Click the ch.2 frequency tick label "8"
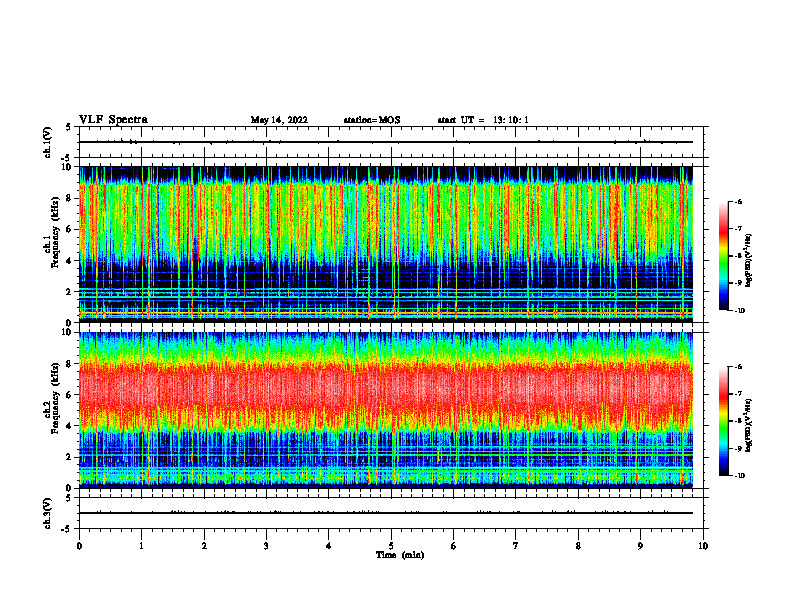Image resolution: width=792 pixels, height=612 pixels. click(x=69, y=364)
